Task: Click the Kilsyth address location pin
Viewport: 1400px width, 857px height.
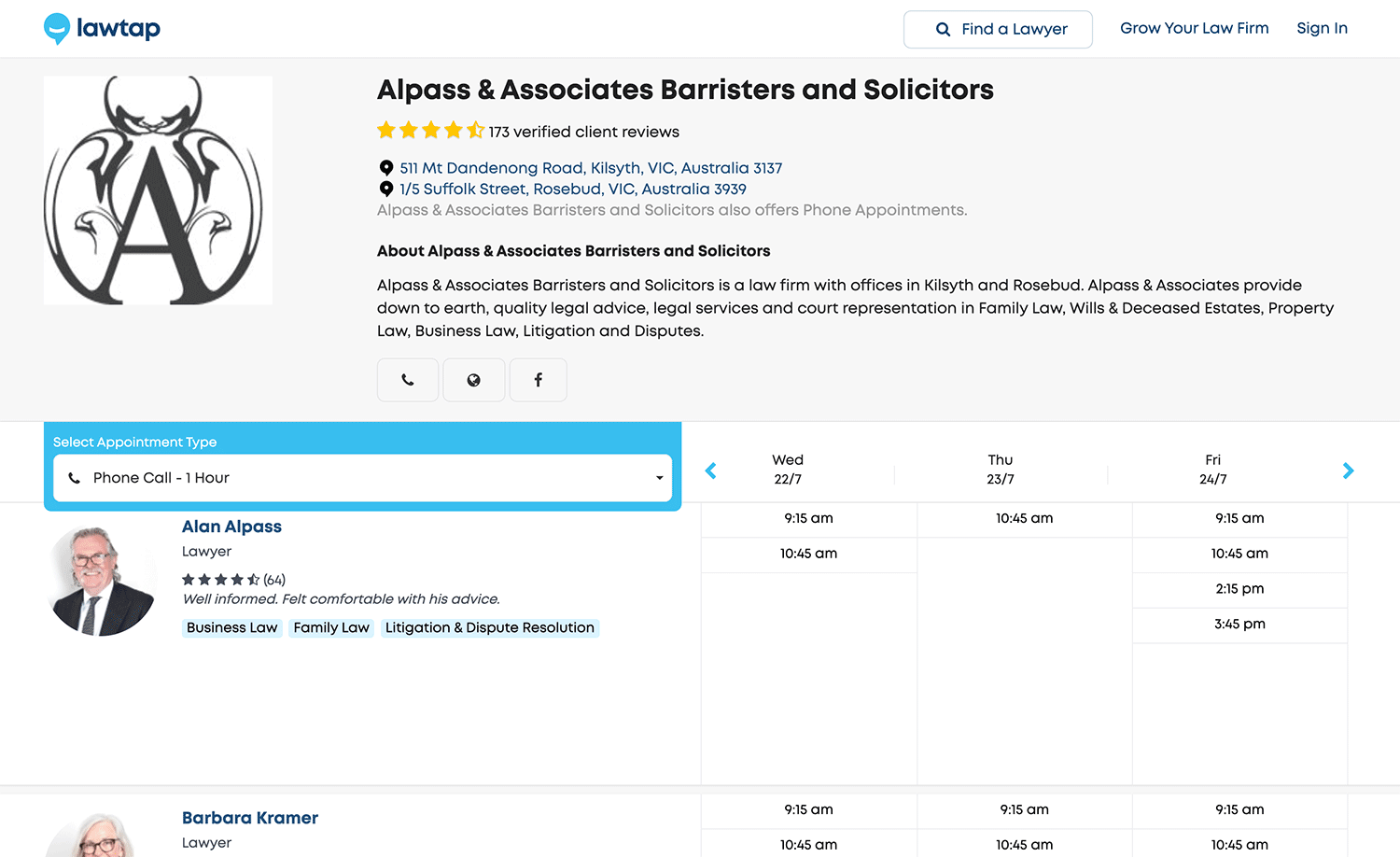Action: (386, 168)
